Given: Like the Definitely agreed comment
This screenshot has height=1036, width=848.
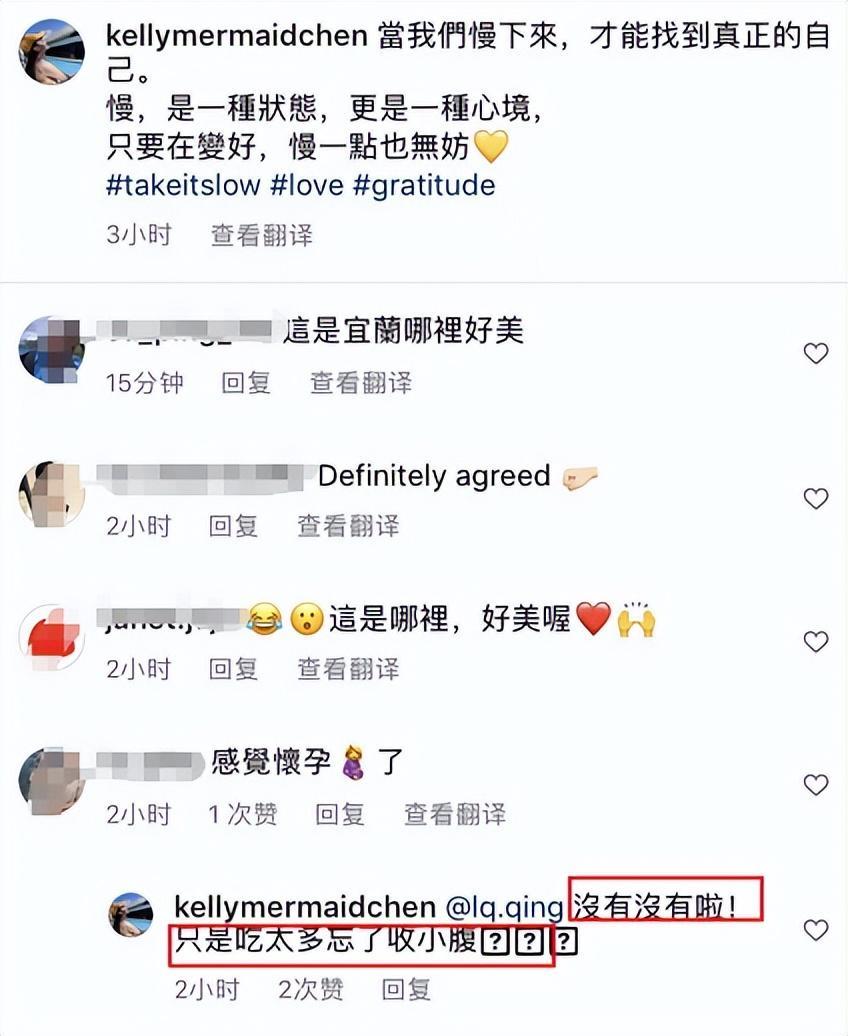Looking at the screenshot, I should coord(816,498).
